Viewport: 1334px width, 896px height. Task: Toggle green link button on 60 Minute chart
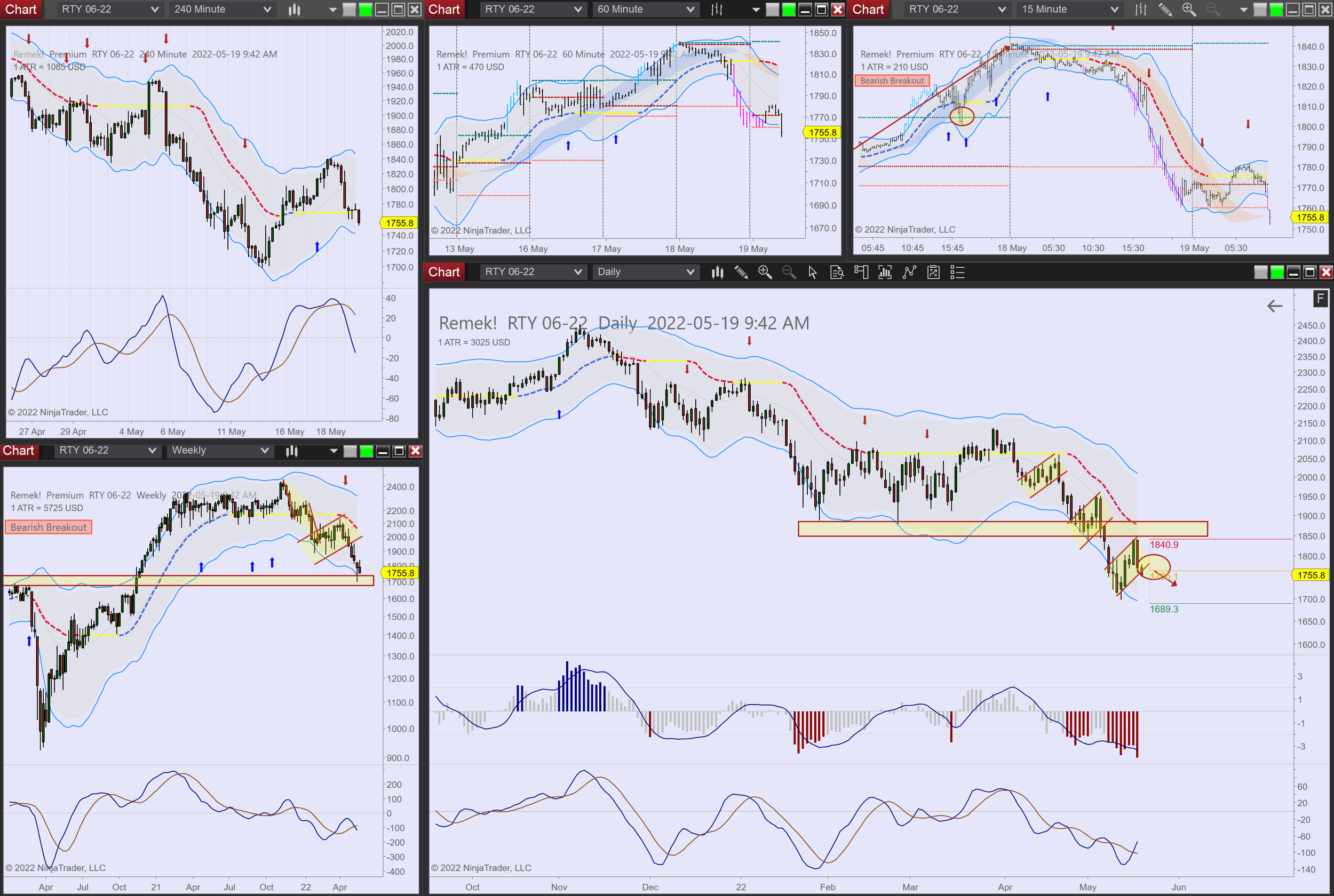click(789, 9)
